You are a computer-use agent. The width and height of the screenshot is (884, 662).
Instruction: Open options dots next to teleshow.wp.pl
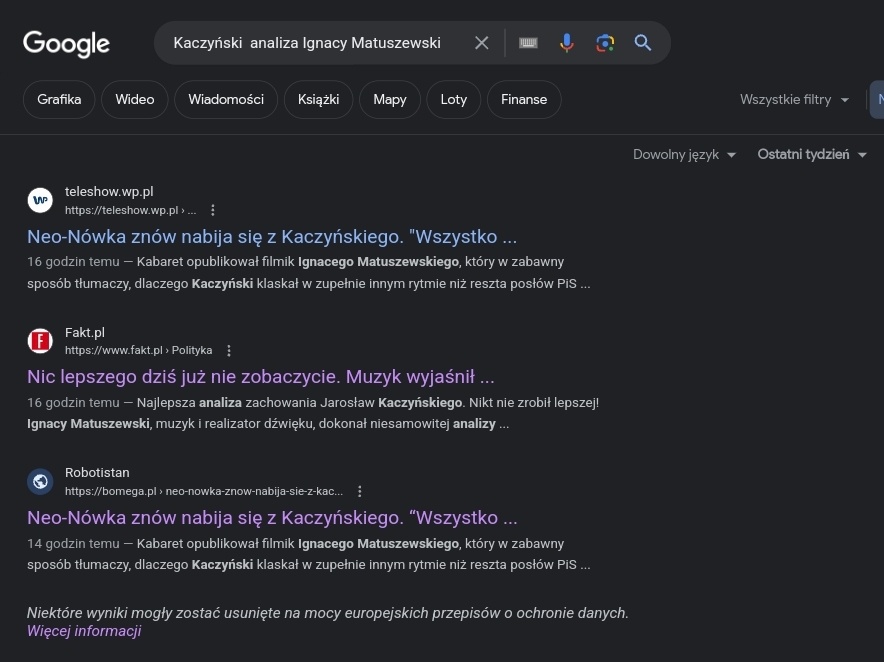point(213,210)
